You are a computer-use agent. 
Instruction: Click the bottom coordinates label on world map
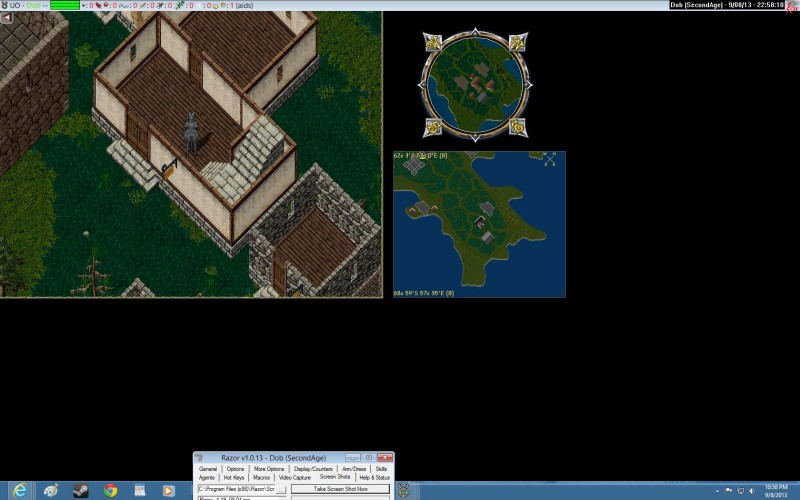tap(423, 293)
